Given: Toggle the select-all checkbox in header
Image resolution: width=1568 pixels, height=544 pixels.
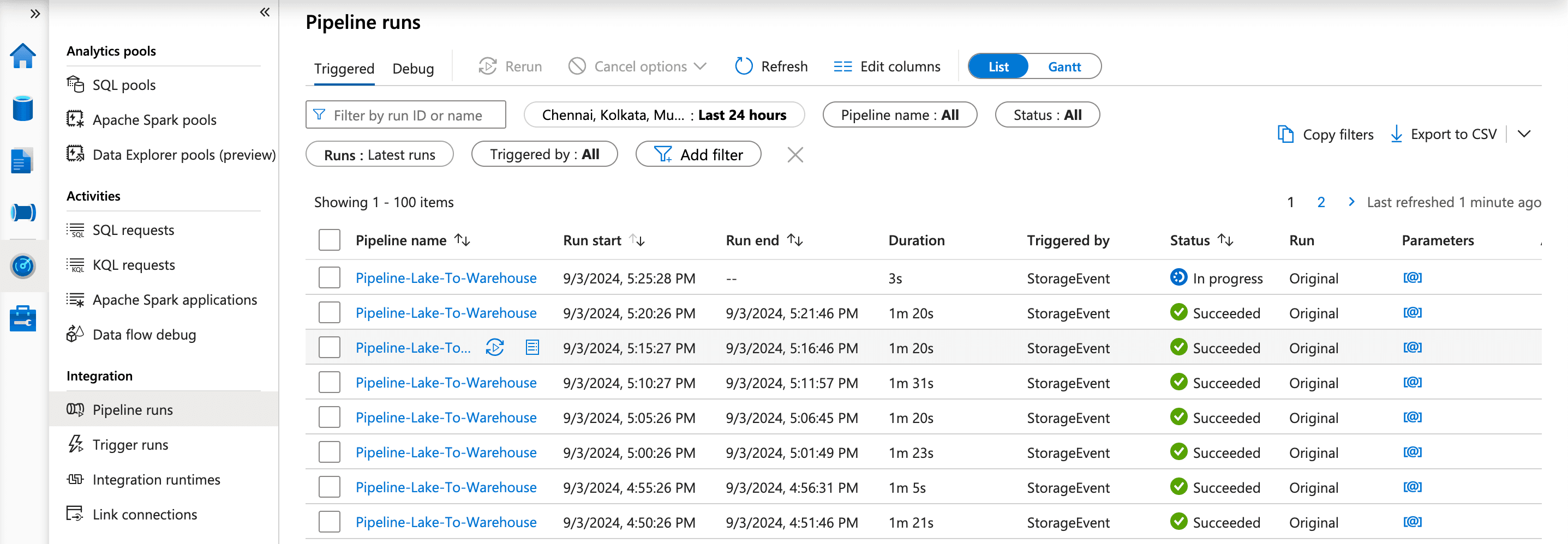Looking at the screenshot, I should pos(330,240).
